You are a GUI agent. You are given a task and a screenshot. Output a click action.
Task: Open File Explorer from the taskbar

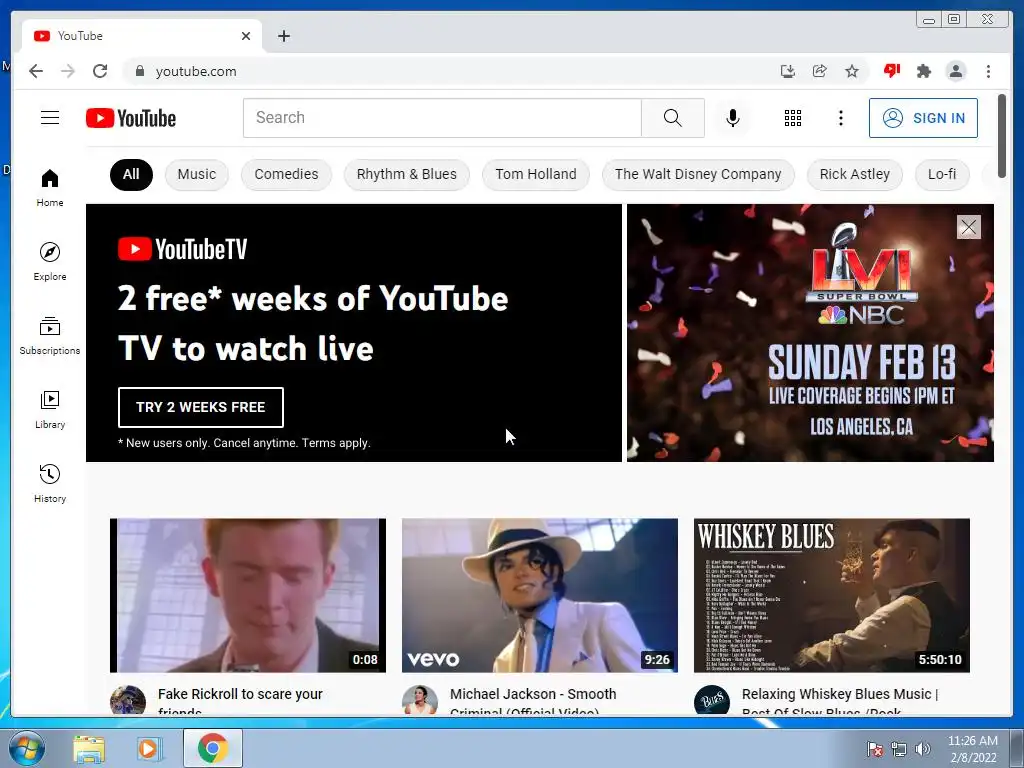(x=89, y=749)
